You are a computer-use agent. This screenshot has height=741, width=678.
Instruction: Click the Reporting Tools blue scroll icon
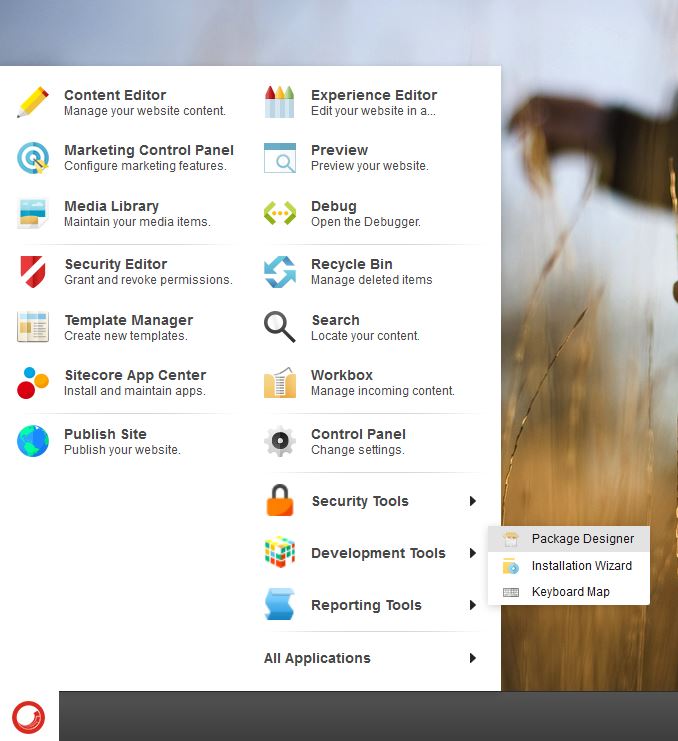(x=280, y=604)
